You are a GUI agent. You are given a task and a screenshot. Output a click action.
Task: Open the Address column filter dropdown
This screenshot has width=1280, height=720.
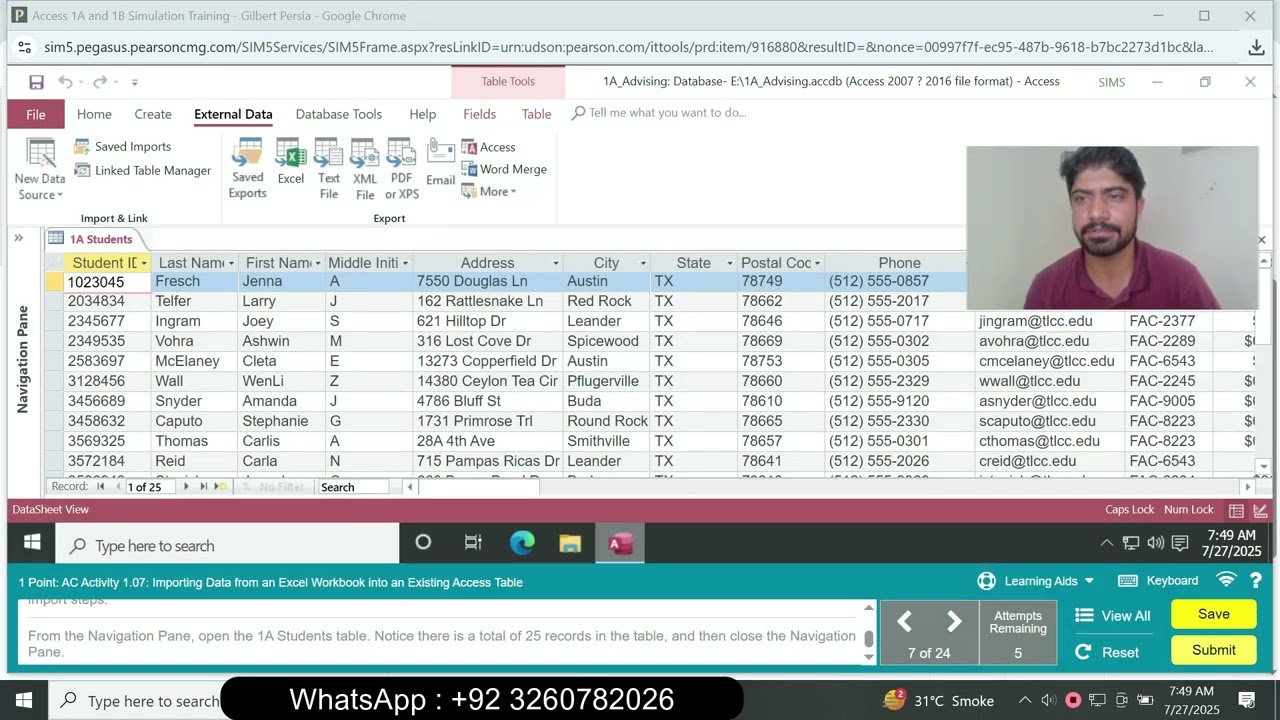click(555, 263)
